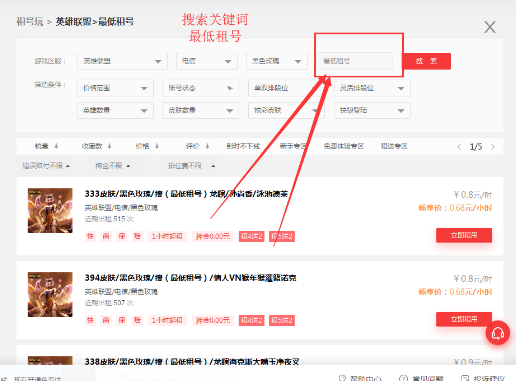Click 立即租用 for the 333皮肤 listing
This screenshot has height=381, width=516.
[464, 235]
